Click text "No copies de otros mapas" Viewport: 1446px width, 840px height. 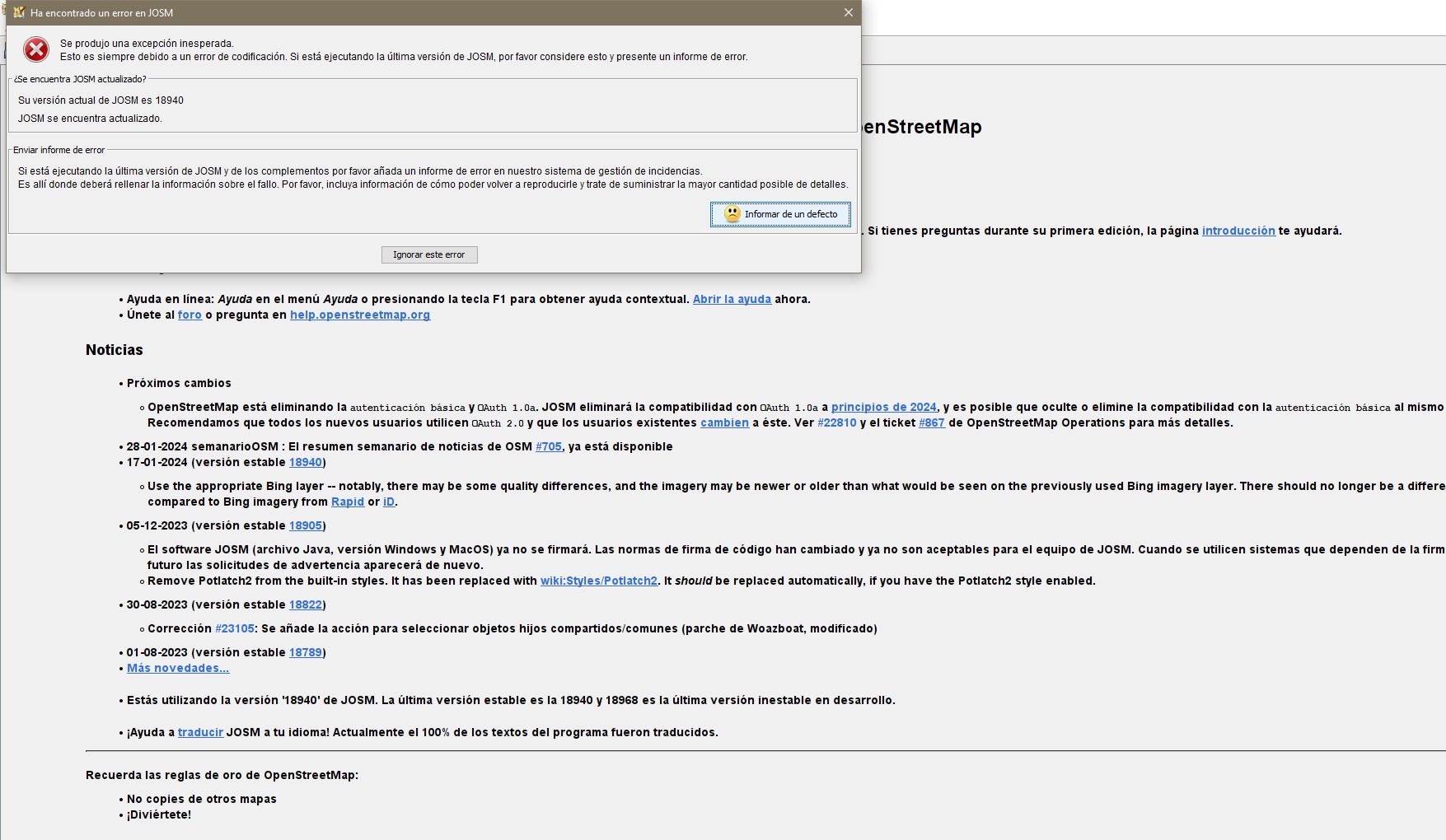(202, 799)
